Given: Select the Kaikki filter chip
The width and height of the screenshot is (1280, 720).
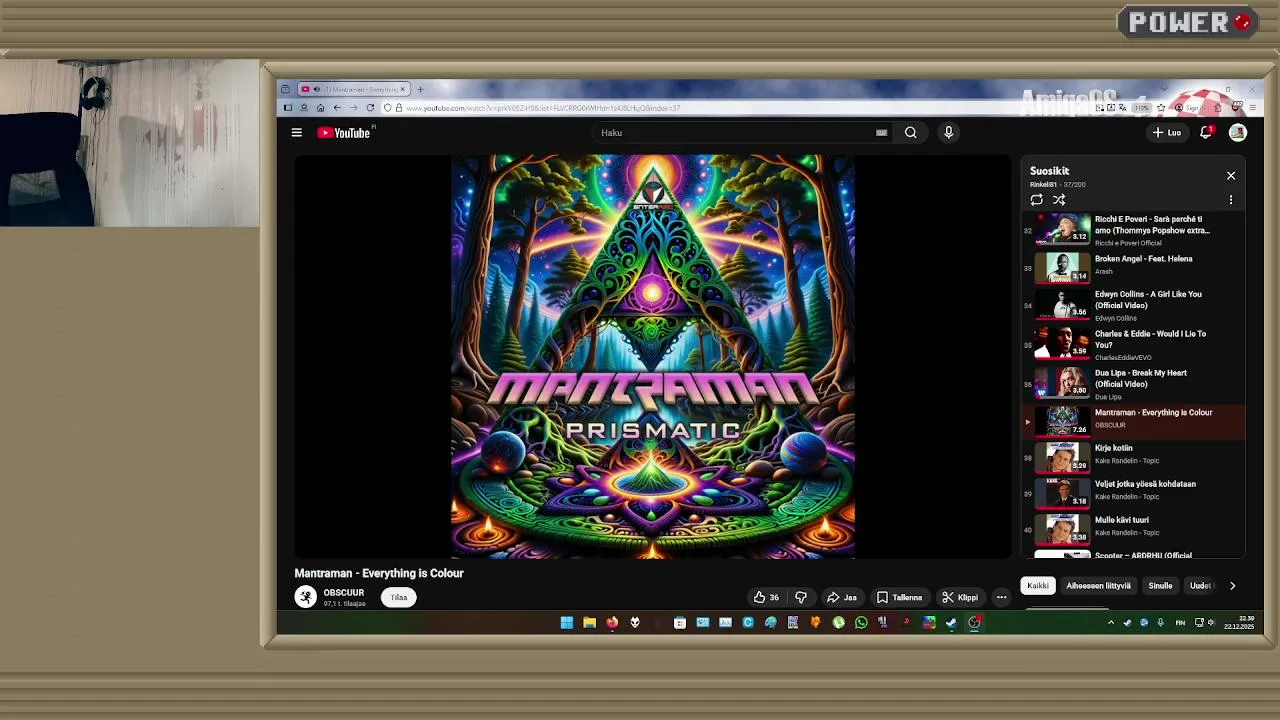Looking at the screenshot, I should click(1038, 586).
